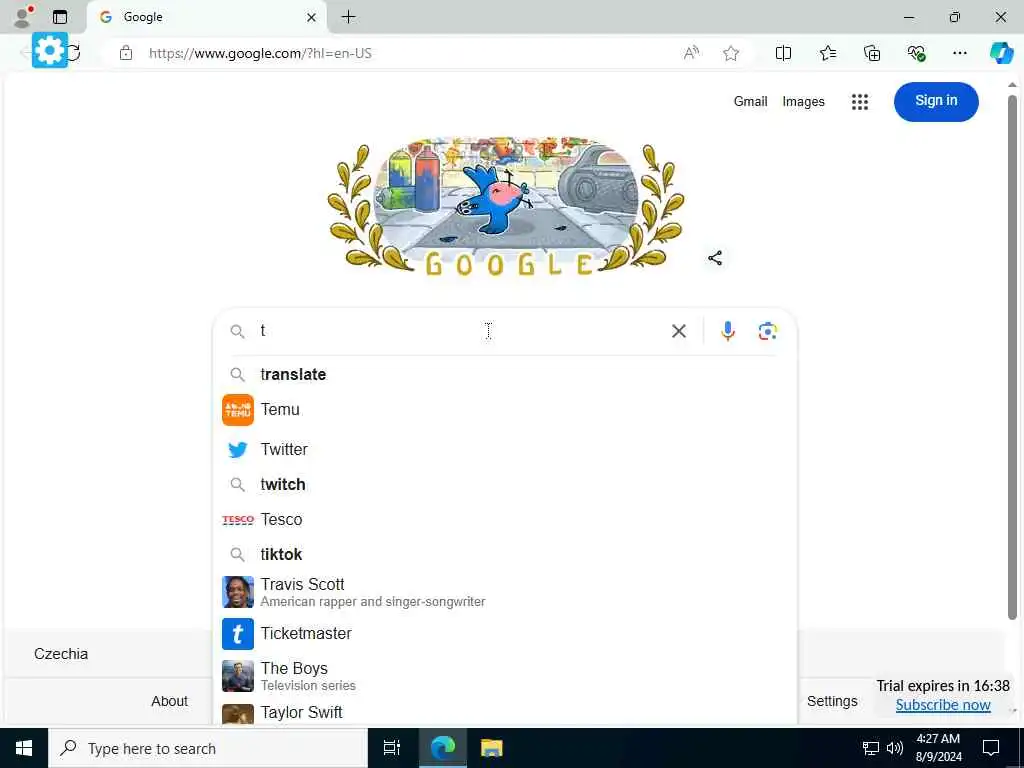Viewport: 1024px width, 768px height.
Task: Open the Gmail link
Action: tap(750, 101)
